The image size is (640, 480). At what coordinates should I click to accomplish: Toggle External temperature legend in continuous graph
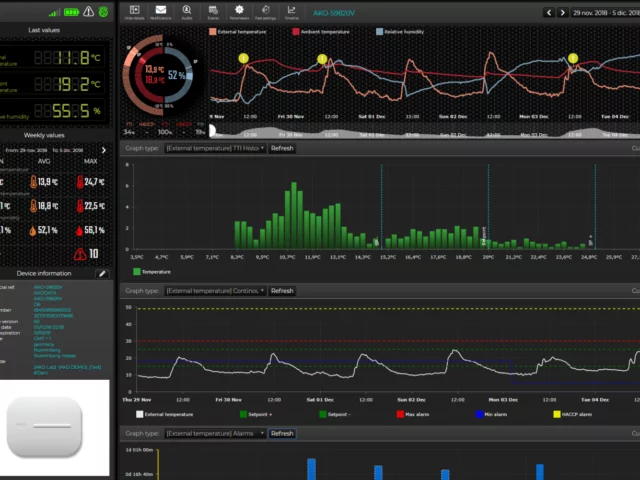(x=164, y=414)
